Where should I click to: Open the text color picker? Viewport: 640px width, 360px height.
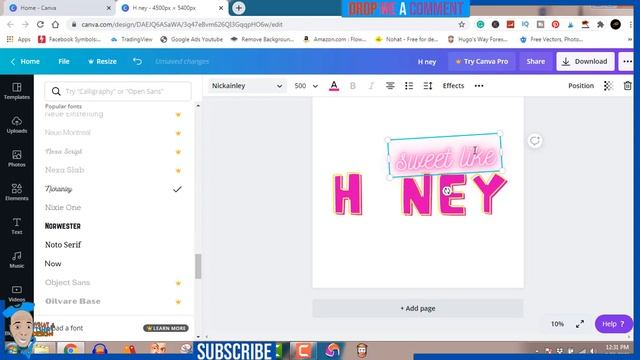click(334, 86)
